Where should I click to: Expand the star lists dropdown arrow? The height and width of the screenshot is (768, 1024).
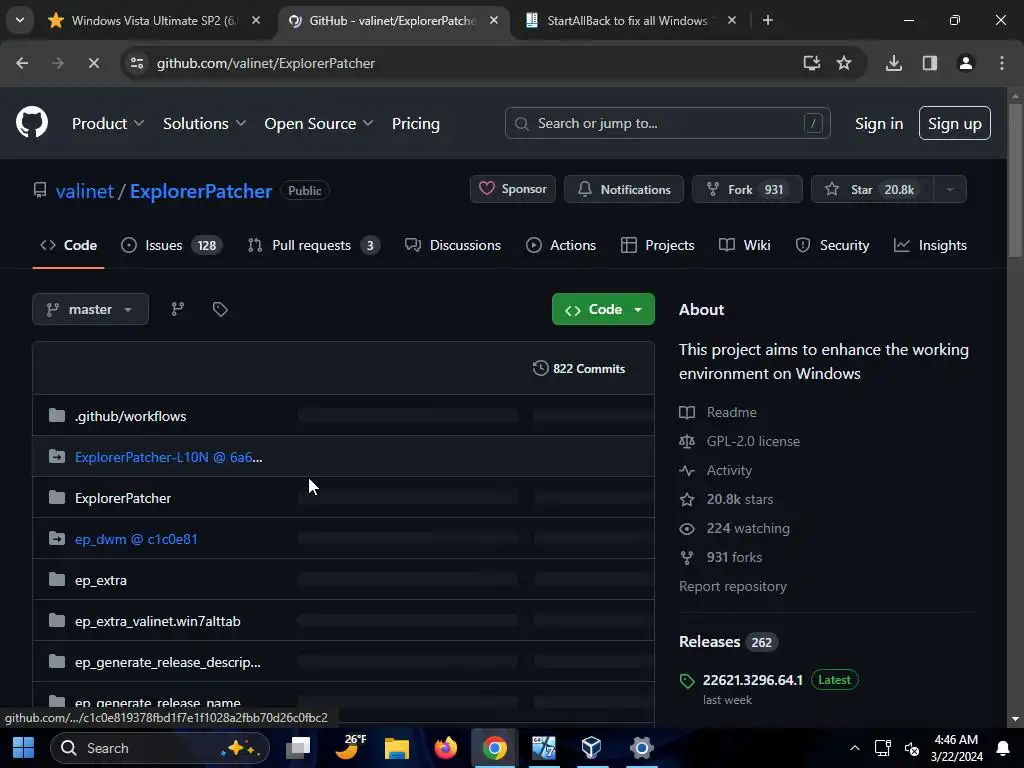coord(950,189)
